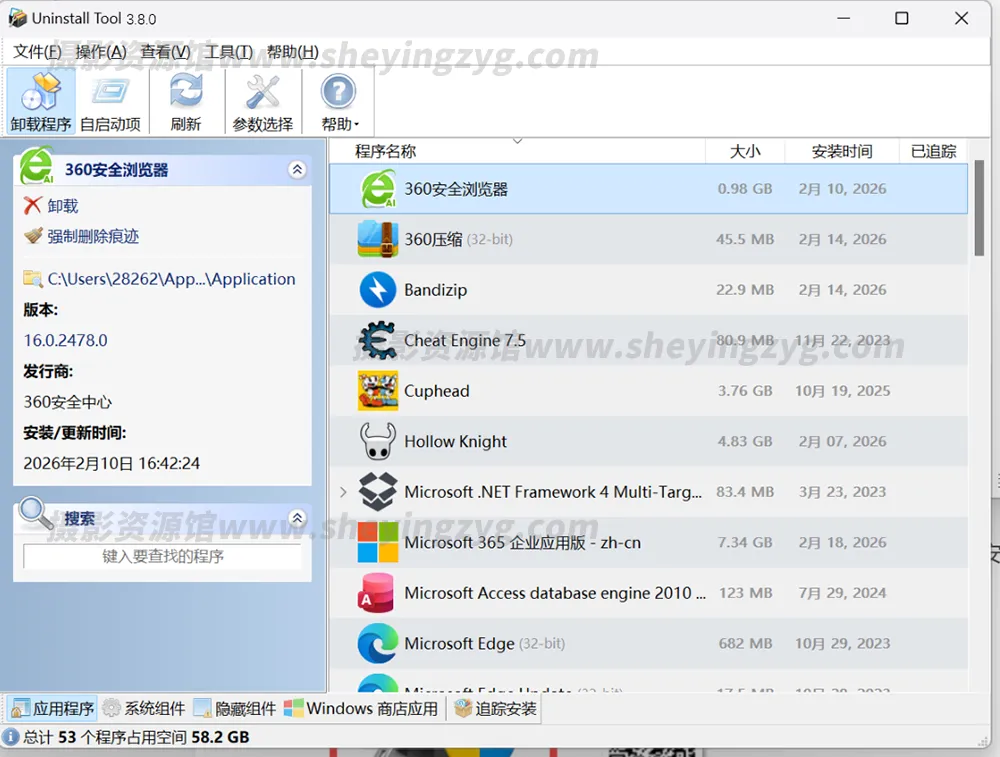Image resolution: width=1000 pixels, height=757 pixels.
Task: Select Microsoft 365 企业应用版 - zh-cn text
Action: pyautogui.click(x=522, y=543)
